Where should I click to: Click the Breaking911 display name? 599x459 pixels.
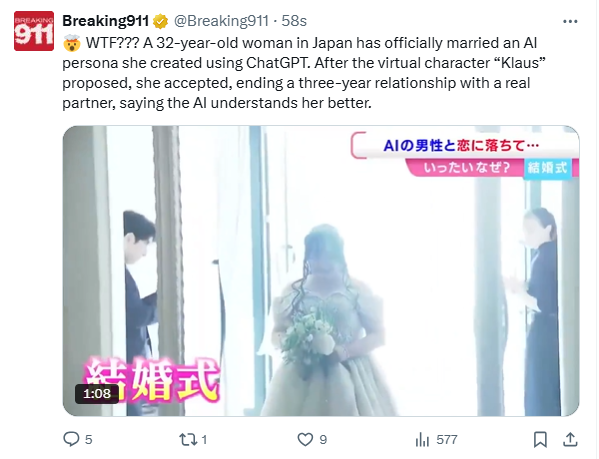105,21
